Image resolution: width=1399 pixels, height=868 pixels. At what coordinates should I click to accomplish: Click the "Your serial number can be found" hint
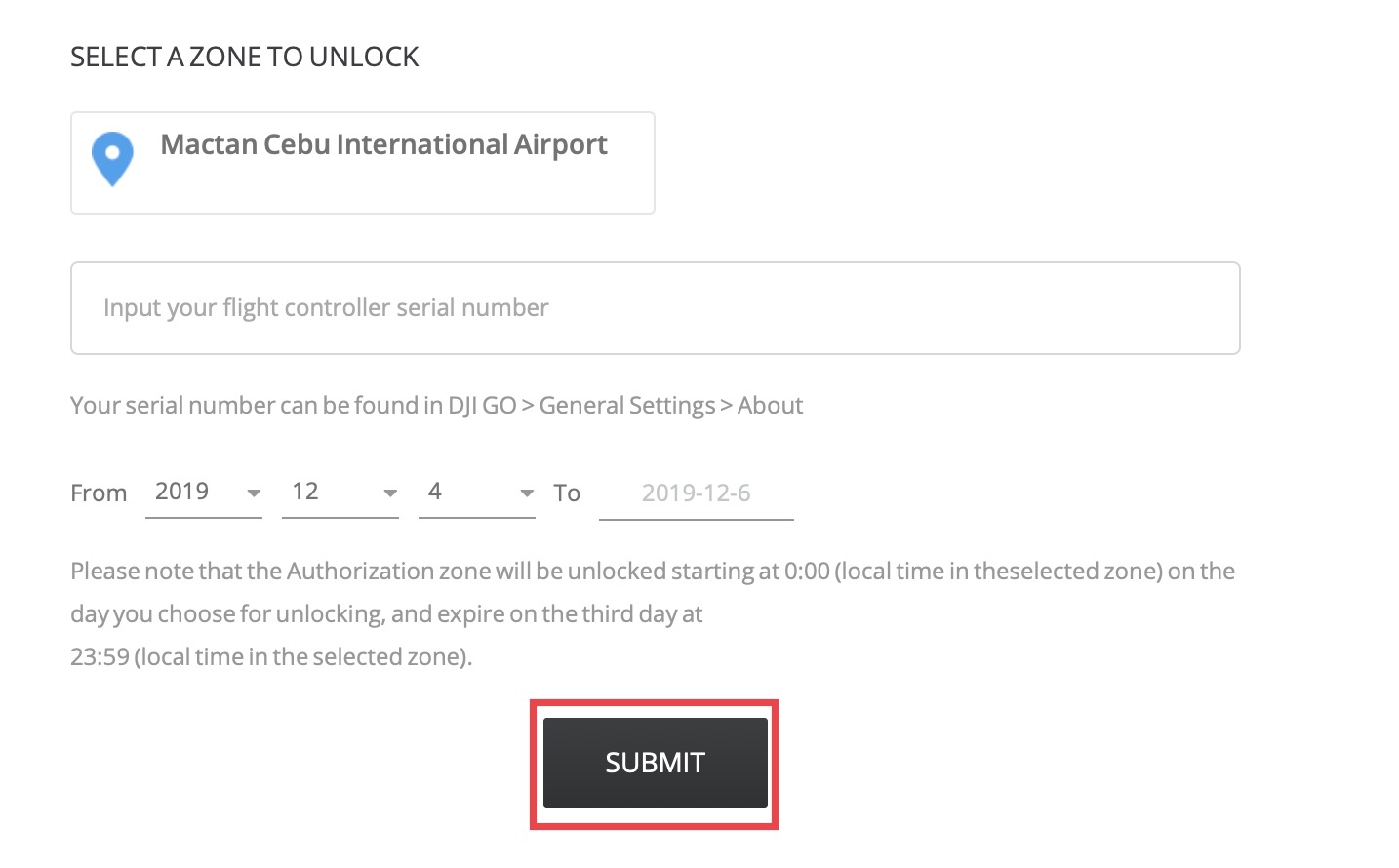pos(254,406)
